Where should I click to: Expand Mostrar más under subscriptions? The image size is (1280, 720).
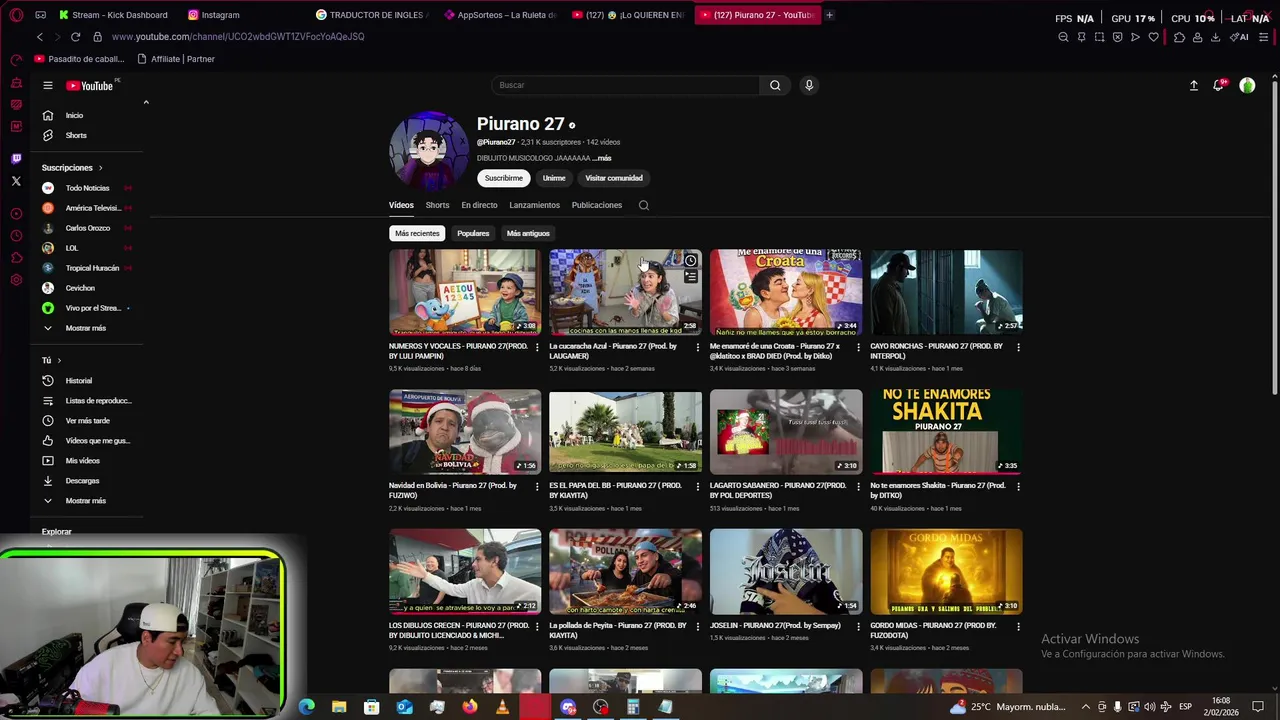[x=85, y=328]
